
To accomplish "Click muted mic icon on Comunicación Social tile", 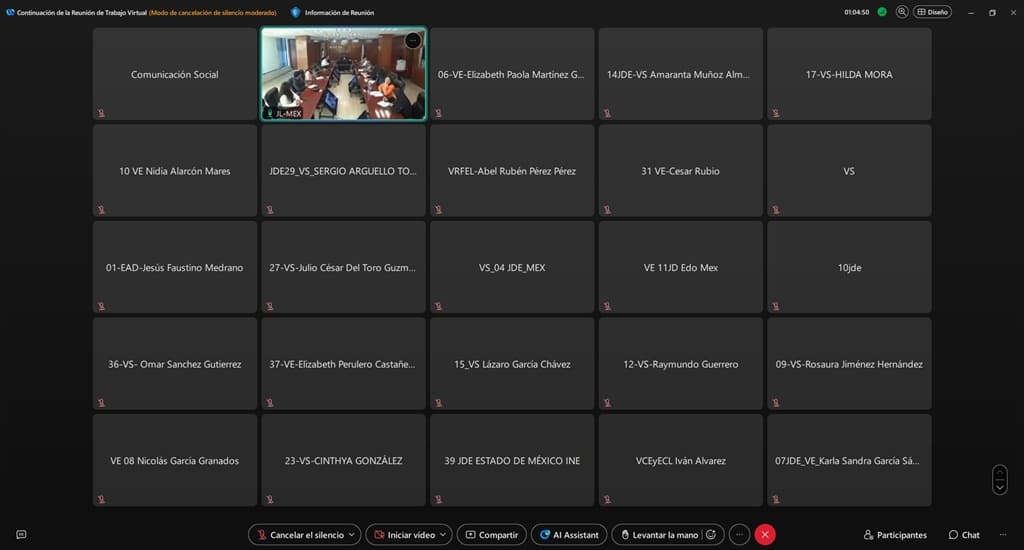I will 101,113.
